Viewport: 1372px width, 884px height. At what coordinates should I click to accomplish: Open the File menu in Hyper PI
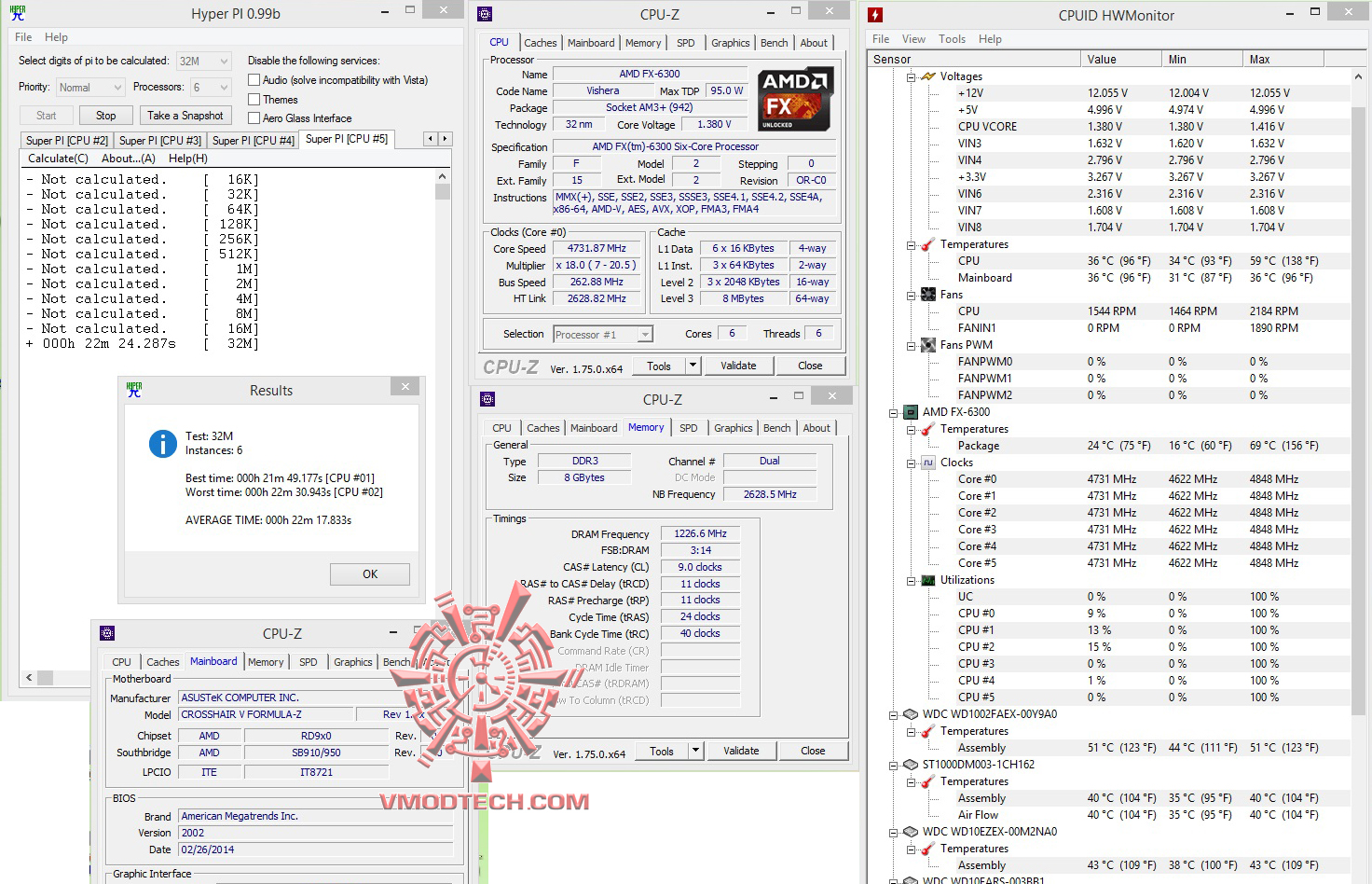(x=23, y=37)
